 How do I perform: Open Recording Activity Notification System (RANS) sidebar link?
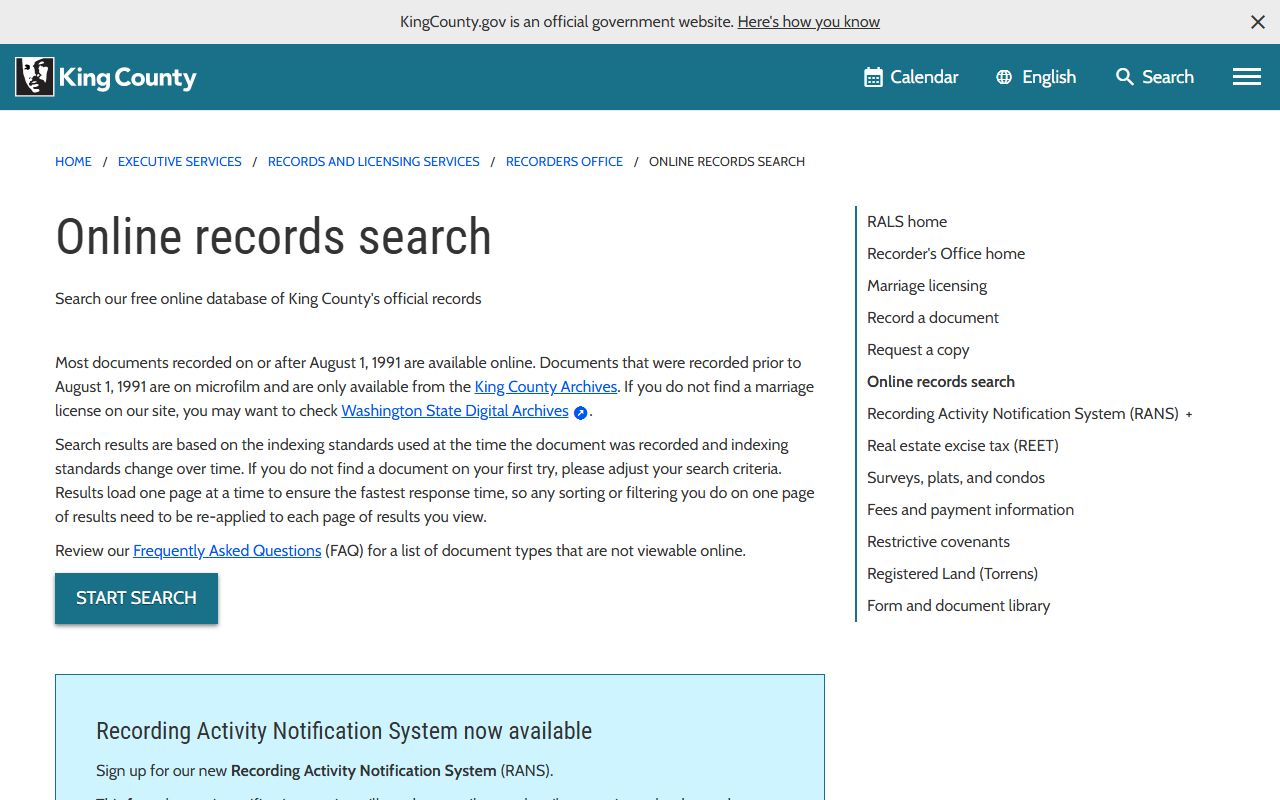point(1023,414)
